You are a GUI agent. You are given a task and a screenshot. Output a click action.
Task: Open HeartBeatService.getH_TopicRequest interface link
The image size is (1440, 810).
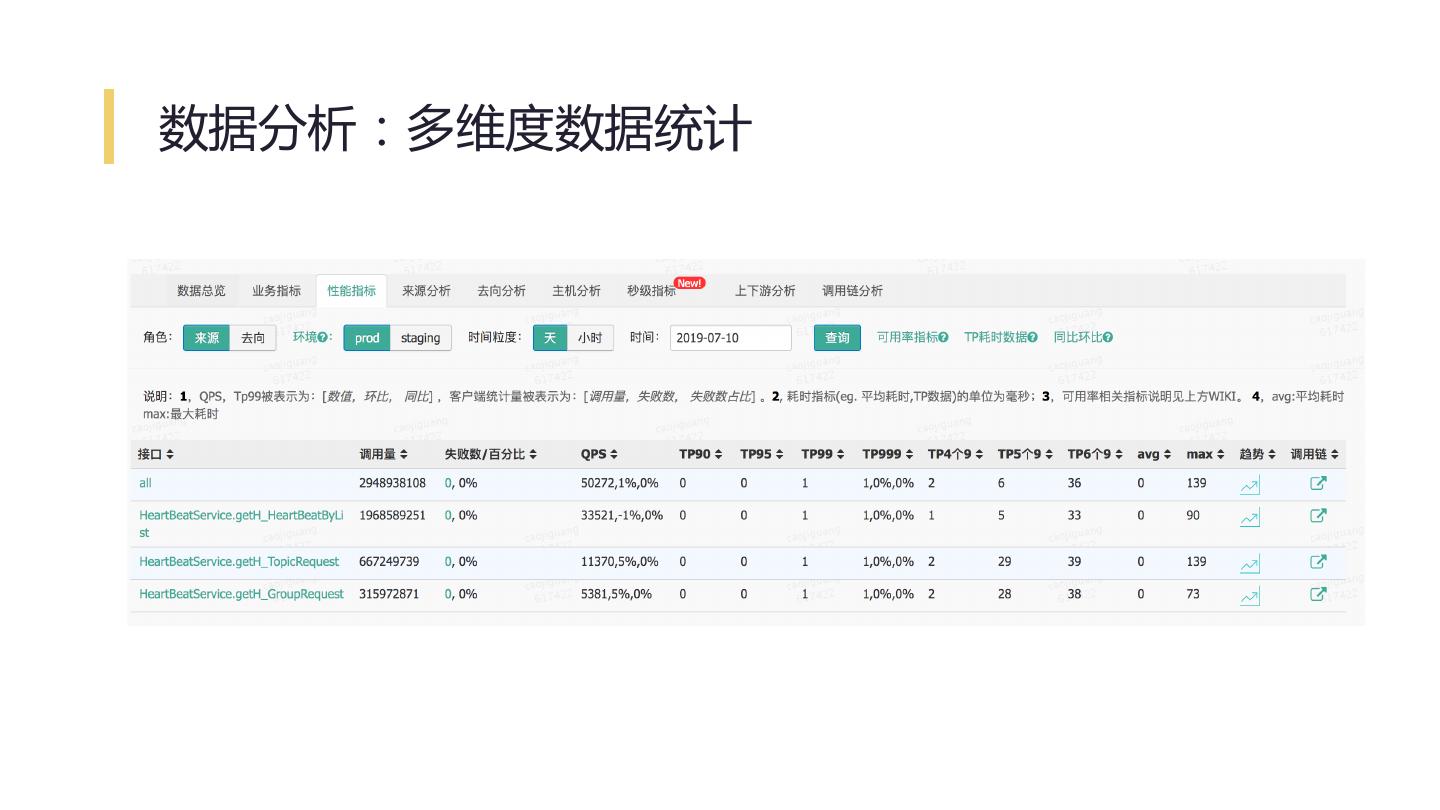[239, 562]
